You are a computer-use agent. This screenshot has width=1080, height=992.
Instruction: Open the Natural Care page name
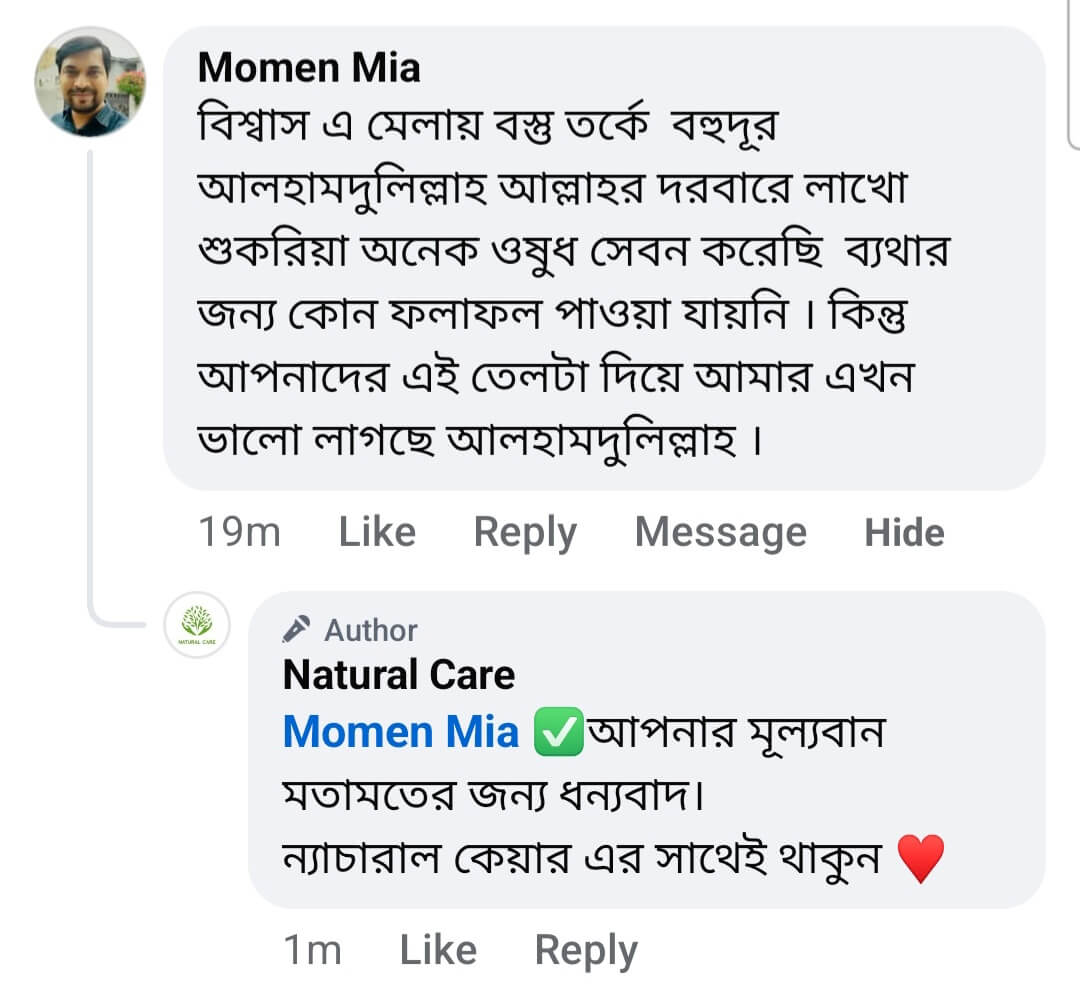click(398, 676)
